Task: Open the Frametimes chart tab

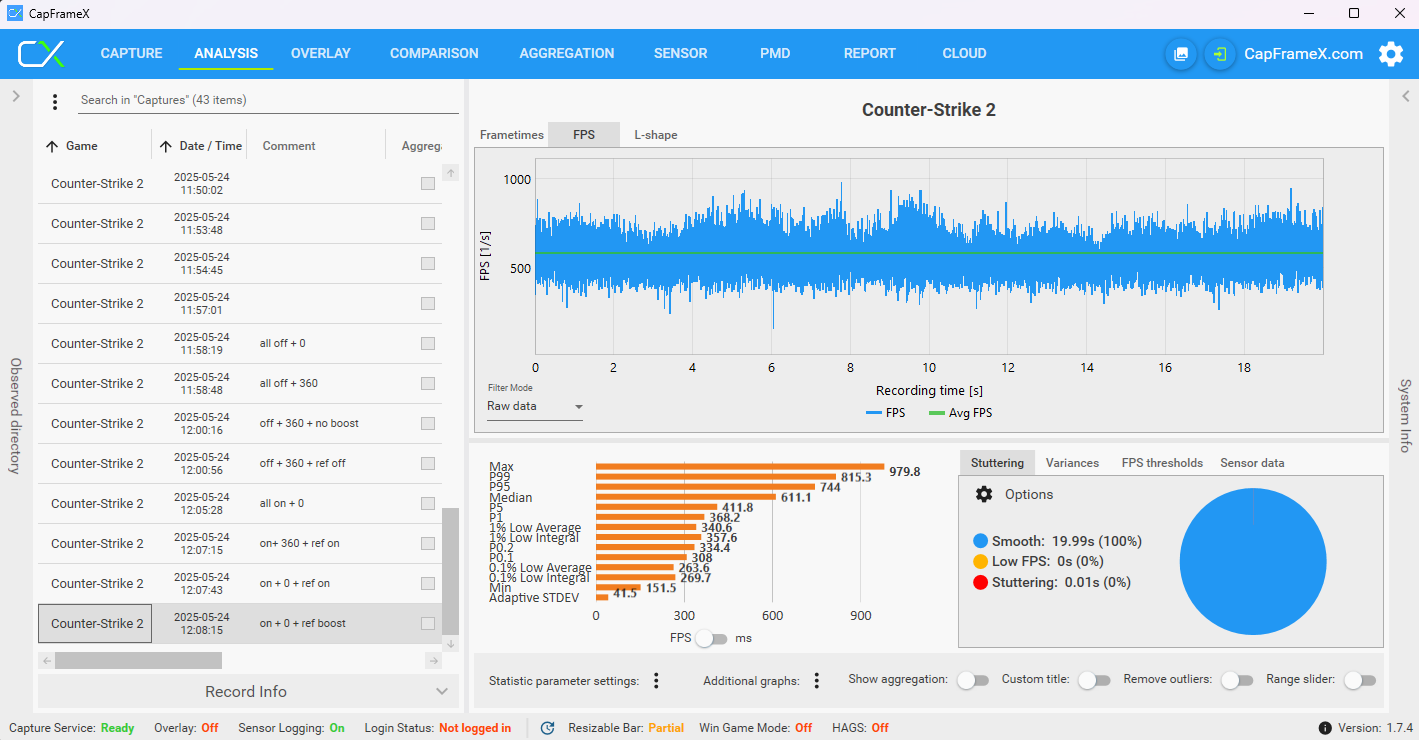Action: coord(512,135)
